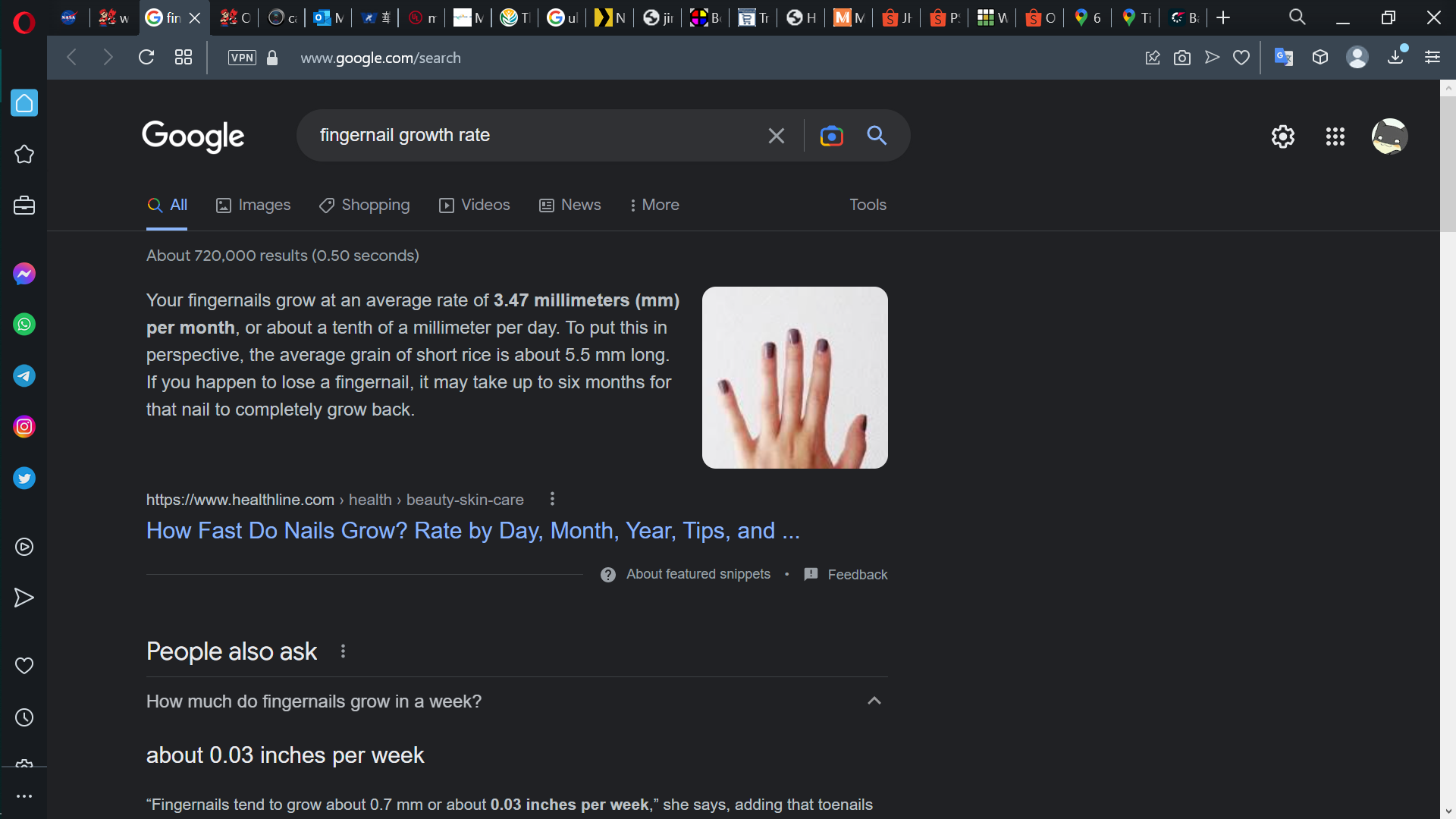Open Flow send icon in address bar
This screenshot has height=819, width=1456.
(x=1212, y=58)
